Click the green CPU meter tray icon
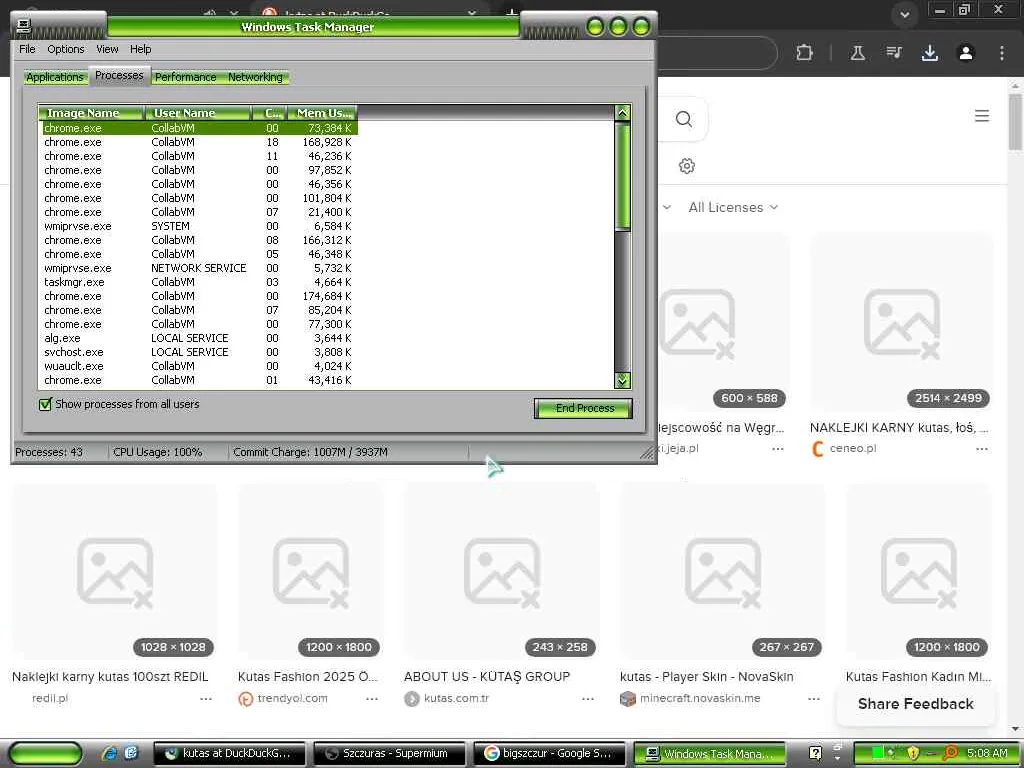 pyautogui.click(x=878, y=753)
